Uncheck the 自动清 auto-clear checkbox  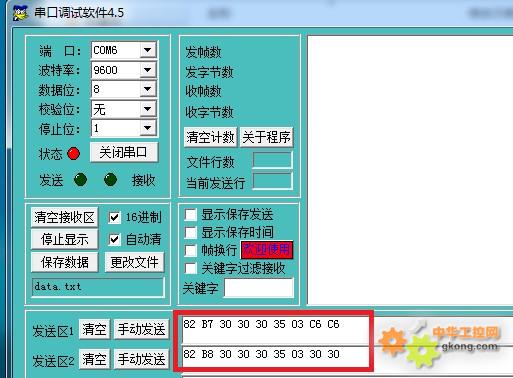tap(114, 239)
